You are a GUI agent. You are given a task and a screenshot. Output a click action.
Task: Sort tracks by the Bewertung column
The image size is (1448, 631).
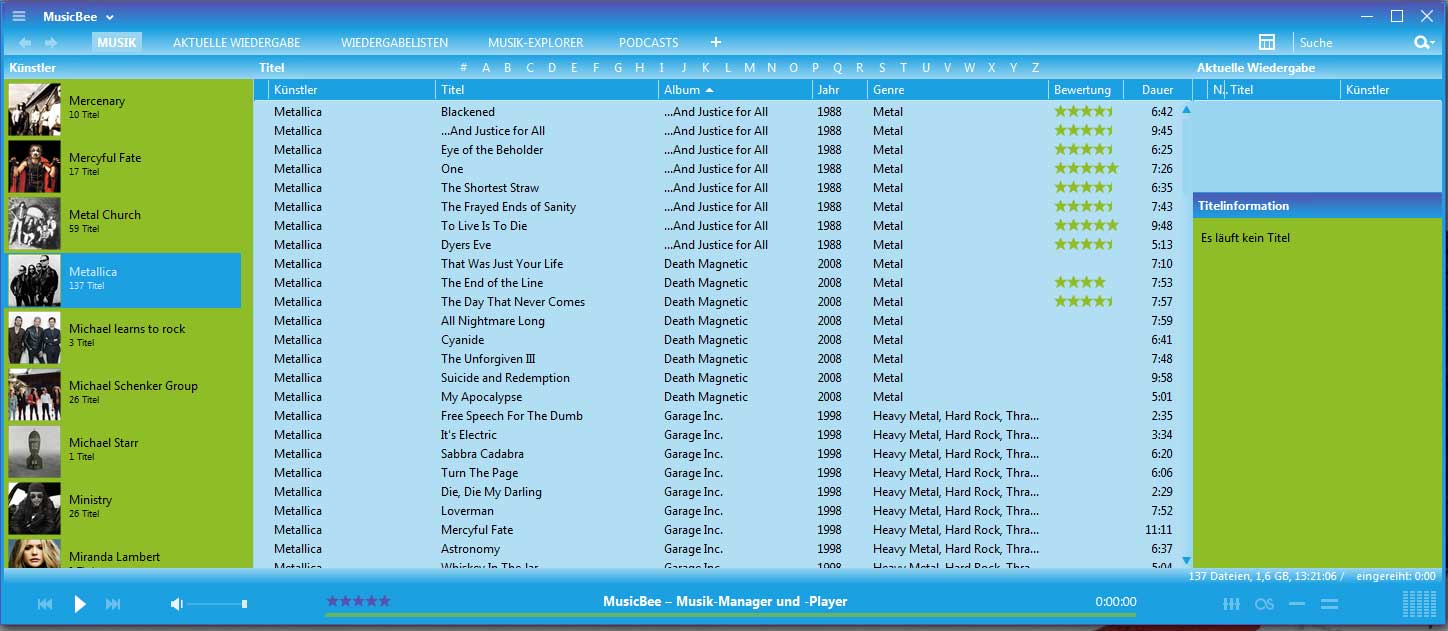(x=1086, y=90)
